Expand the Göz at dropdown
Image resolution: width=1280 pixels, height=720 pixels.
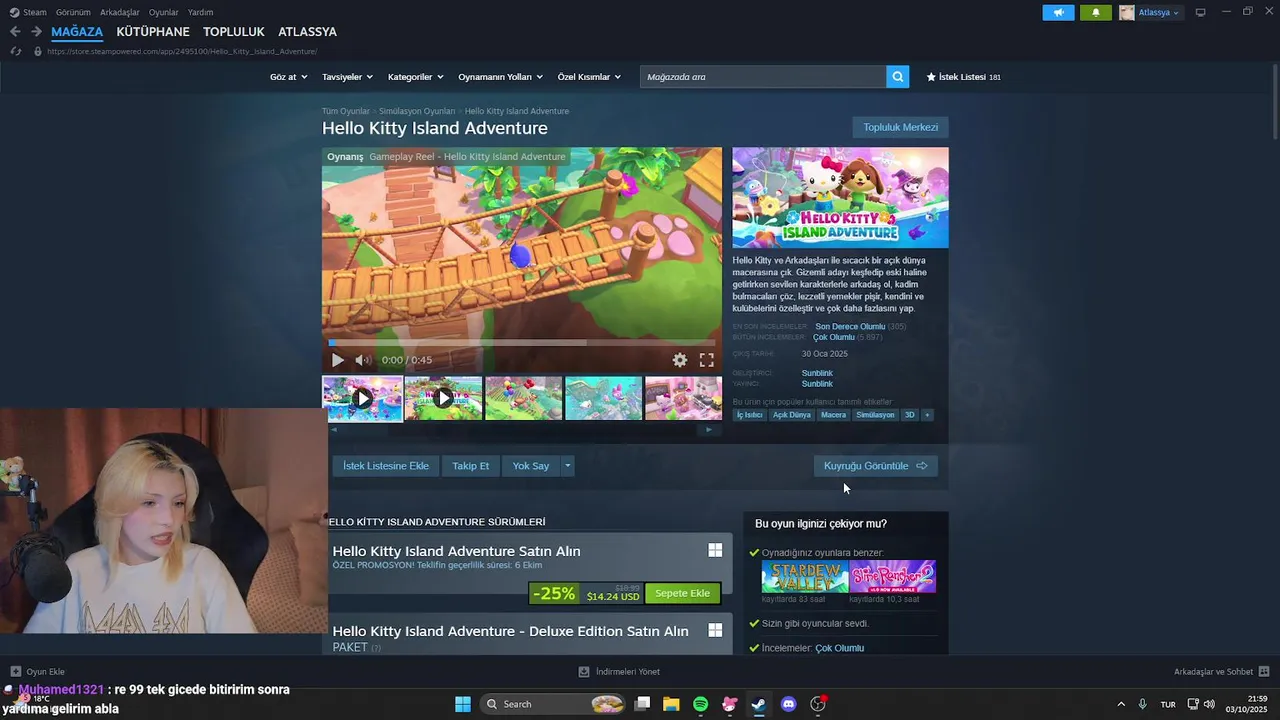tap(287, 77)
